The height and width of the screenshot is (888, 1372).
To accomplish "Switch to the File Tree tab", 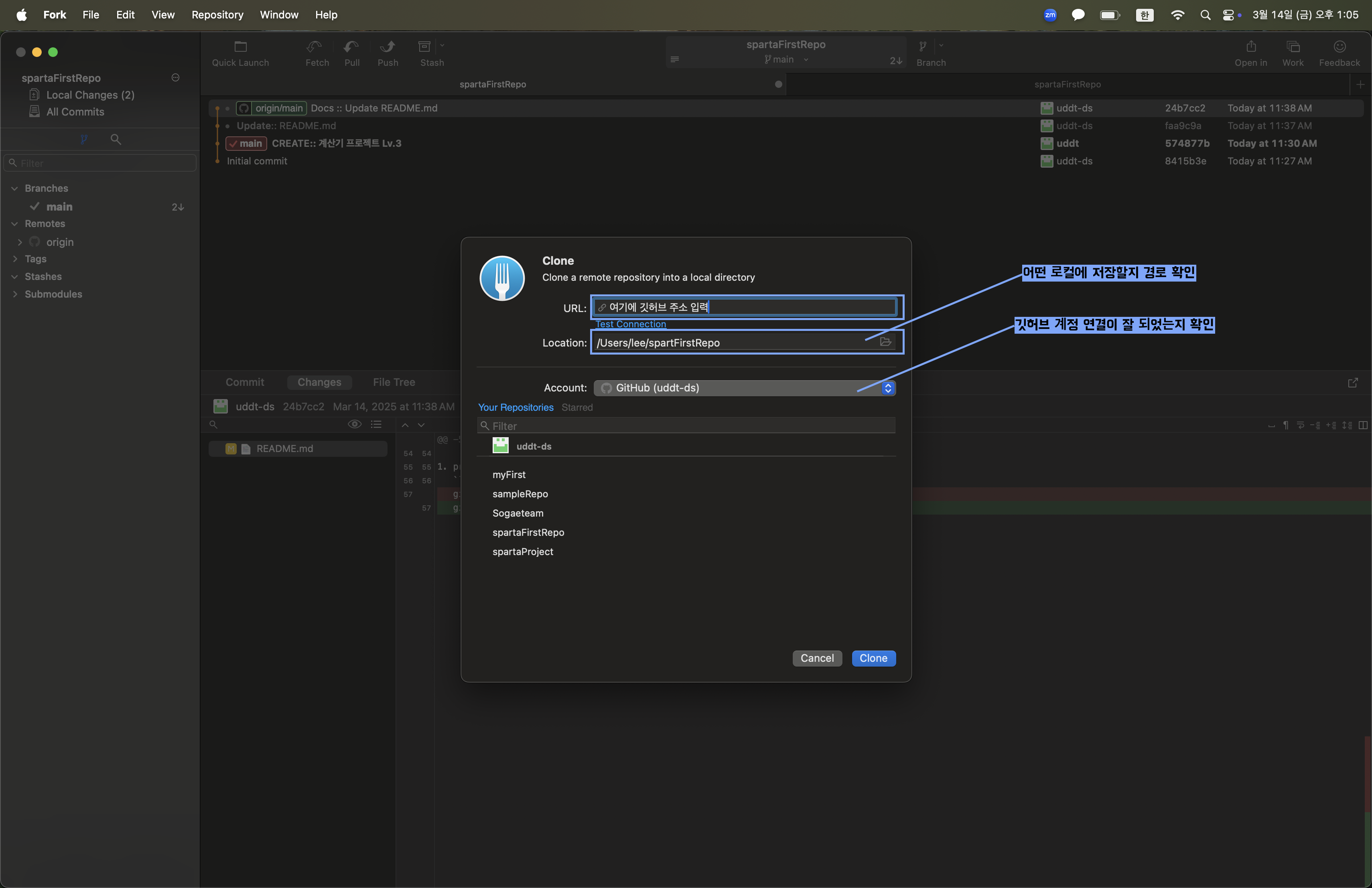I will pyautogui.click(x=394, y=382).
